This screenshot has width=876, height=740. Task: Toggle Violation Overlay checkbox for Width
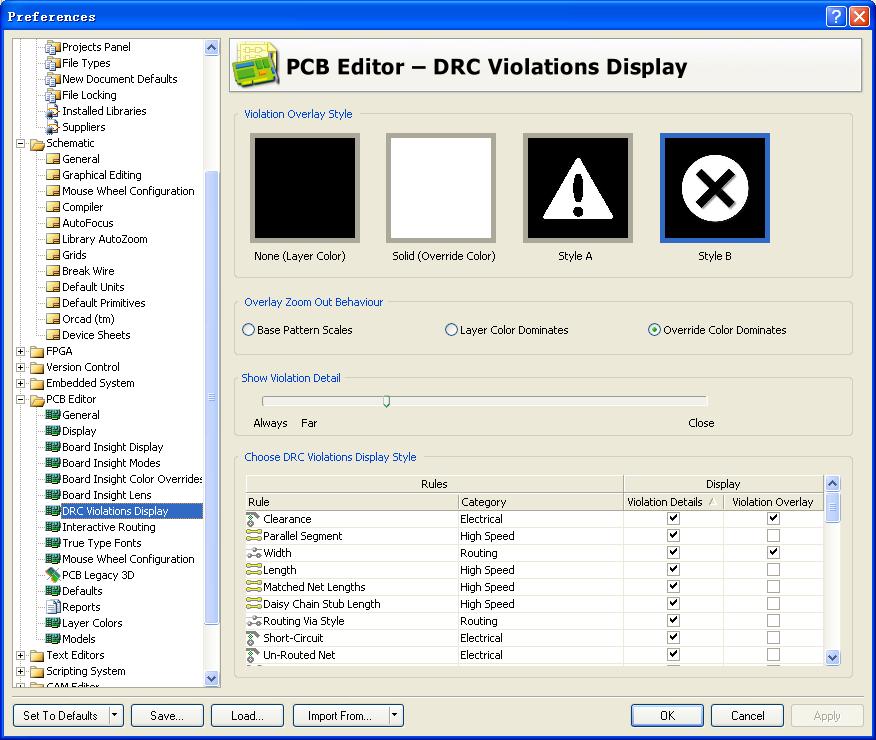coord(773,552)
